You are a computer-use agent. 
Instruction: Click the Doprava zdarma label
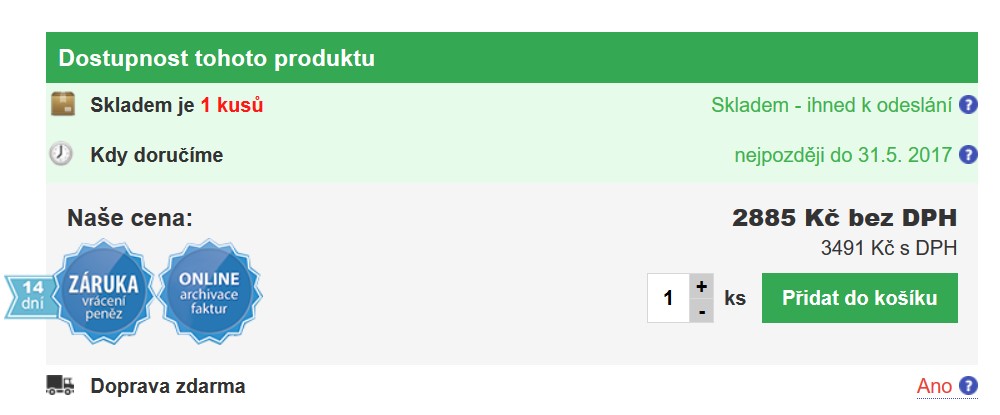168,386
